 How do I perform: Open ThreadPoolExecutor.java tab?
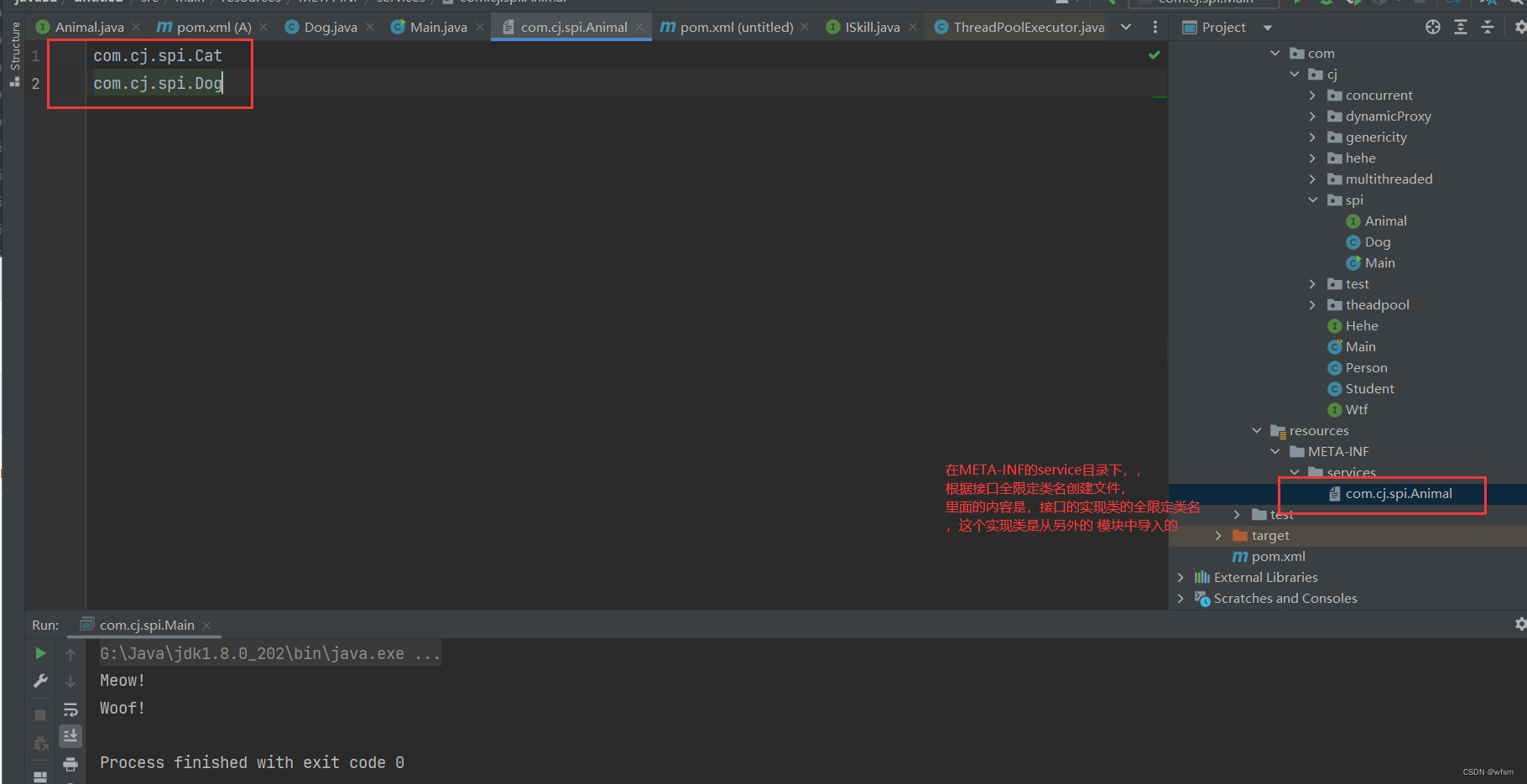[x=1028, y=28]
